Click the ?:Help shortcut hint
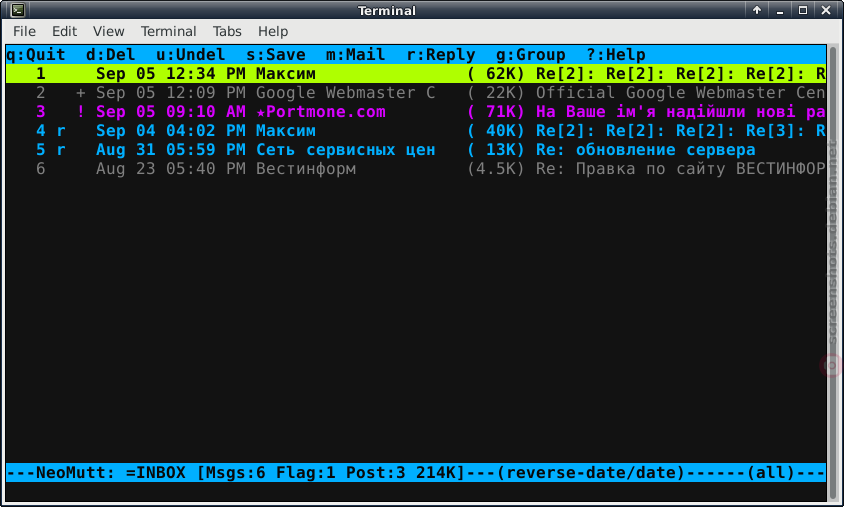The image size is (844, 507). [616, 55]
